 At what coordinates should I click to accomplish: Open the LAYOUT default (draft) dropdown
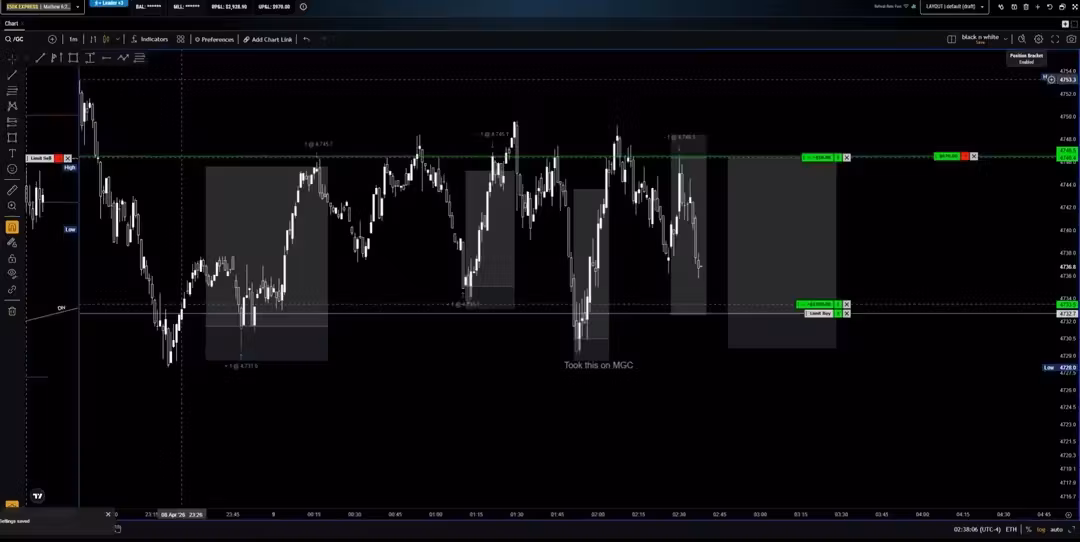coord(954,7)
